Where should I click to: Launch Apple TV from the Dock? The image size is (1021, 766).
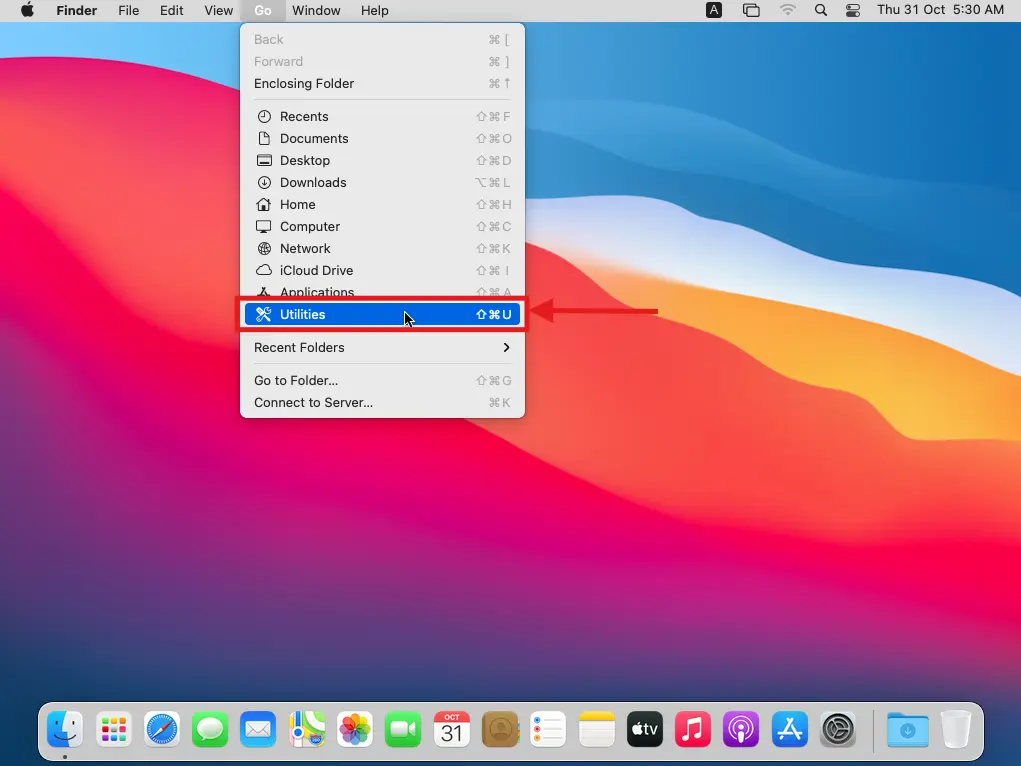tap(645, 729)
